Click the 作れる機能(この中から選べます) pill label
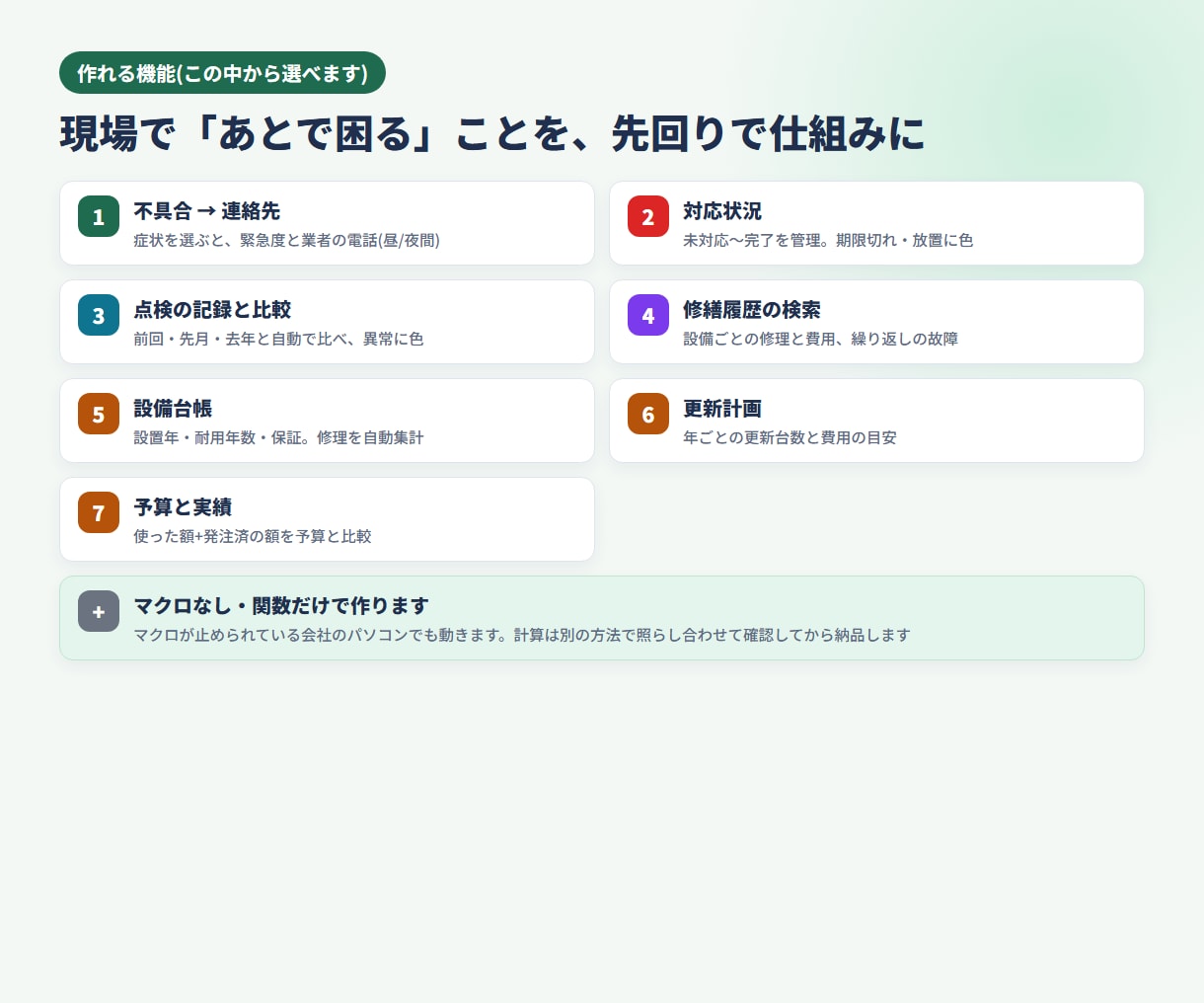Viewport: 1204px width, 1003px height. (x=222, y=73)
